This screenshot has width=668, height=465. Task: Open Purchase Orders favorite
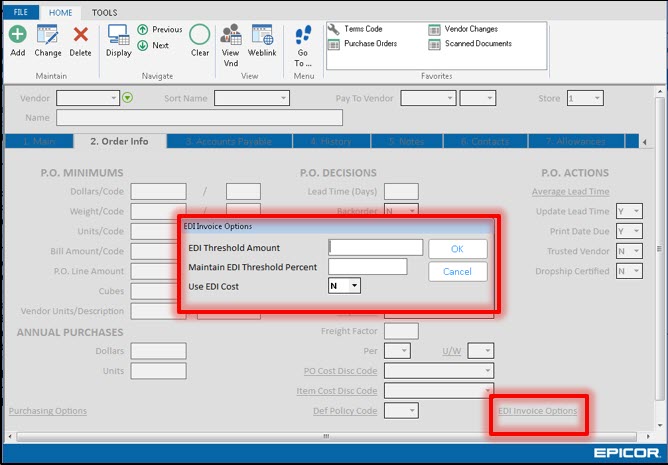[370, 44]
